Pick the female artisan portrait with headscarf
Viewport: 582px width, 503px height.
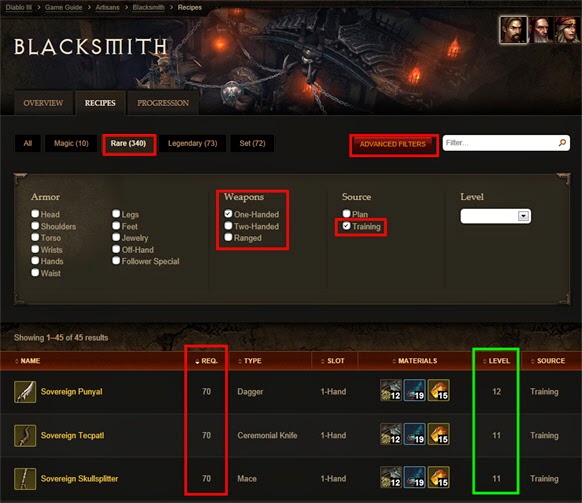tap(567, 30)
